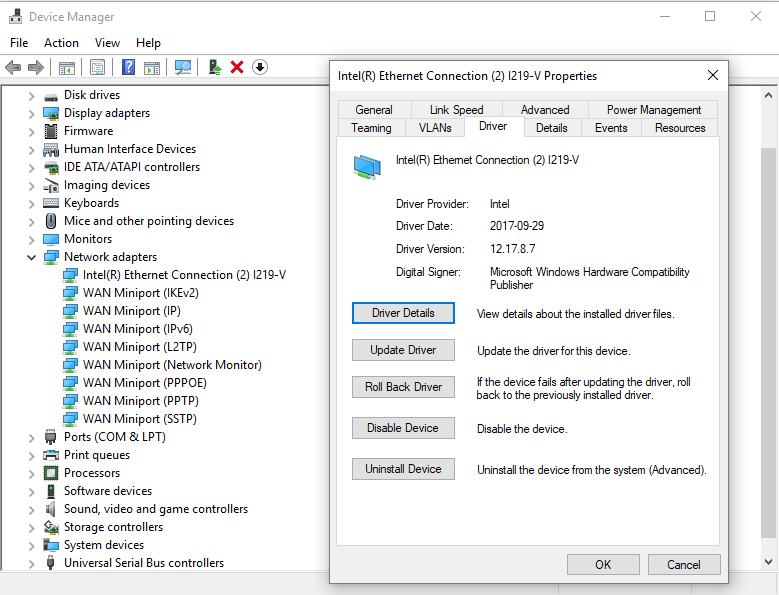Click the Imaging devices camera icon
The width and height of the screenshot is (779, 595).
click(x=51, y=185)
